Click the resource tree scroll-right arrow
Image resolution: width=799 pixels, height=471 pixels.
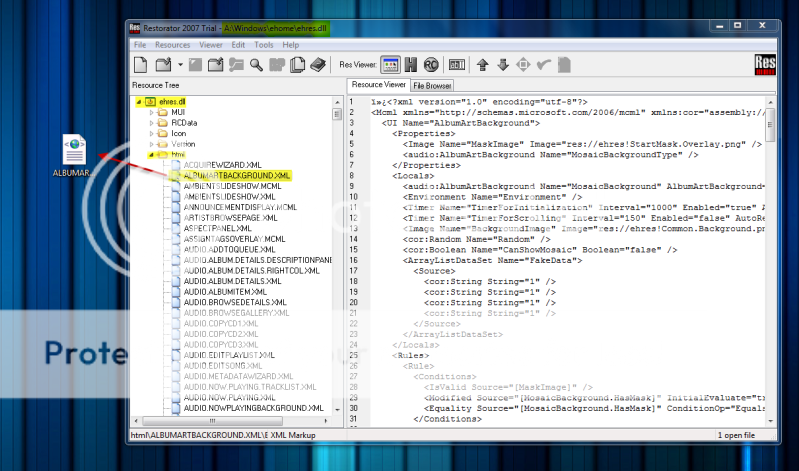coord(326,421)
